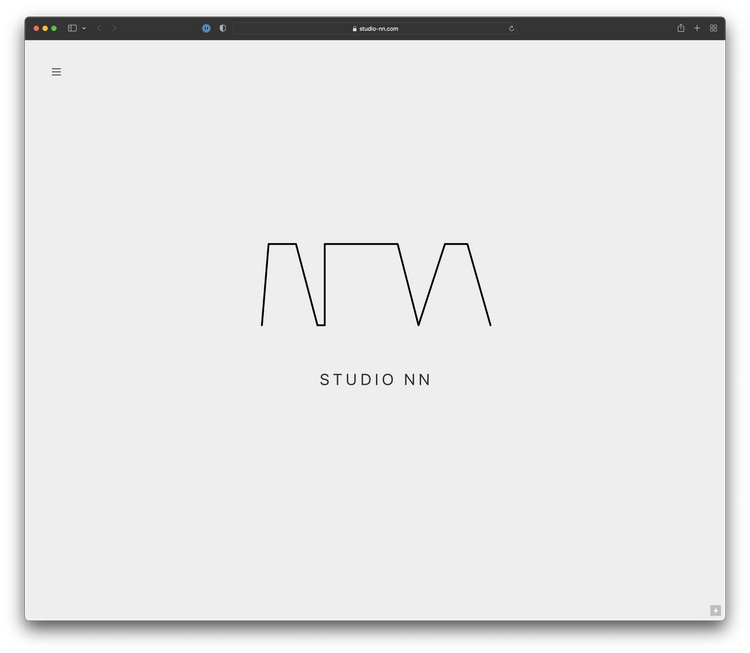Viewport: 750px width, 653px height.
Task: Open the privacy report shield icon
Action: tap(223, 28)
